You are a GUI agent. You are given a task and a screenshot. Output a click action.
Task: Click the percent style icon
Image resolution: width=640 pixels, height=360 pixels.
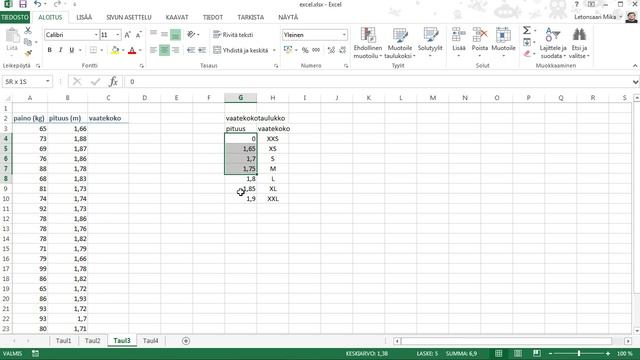coord(305,50)
